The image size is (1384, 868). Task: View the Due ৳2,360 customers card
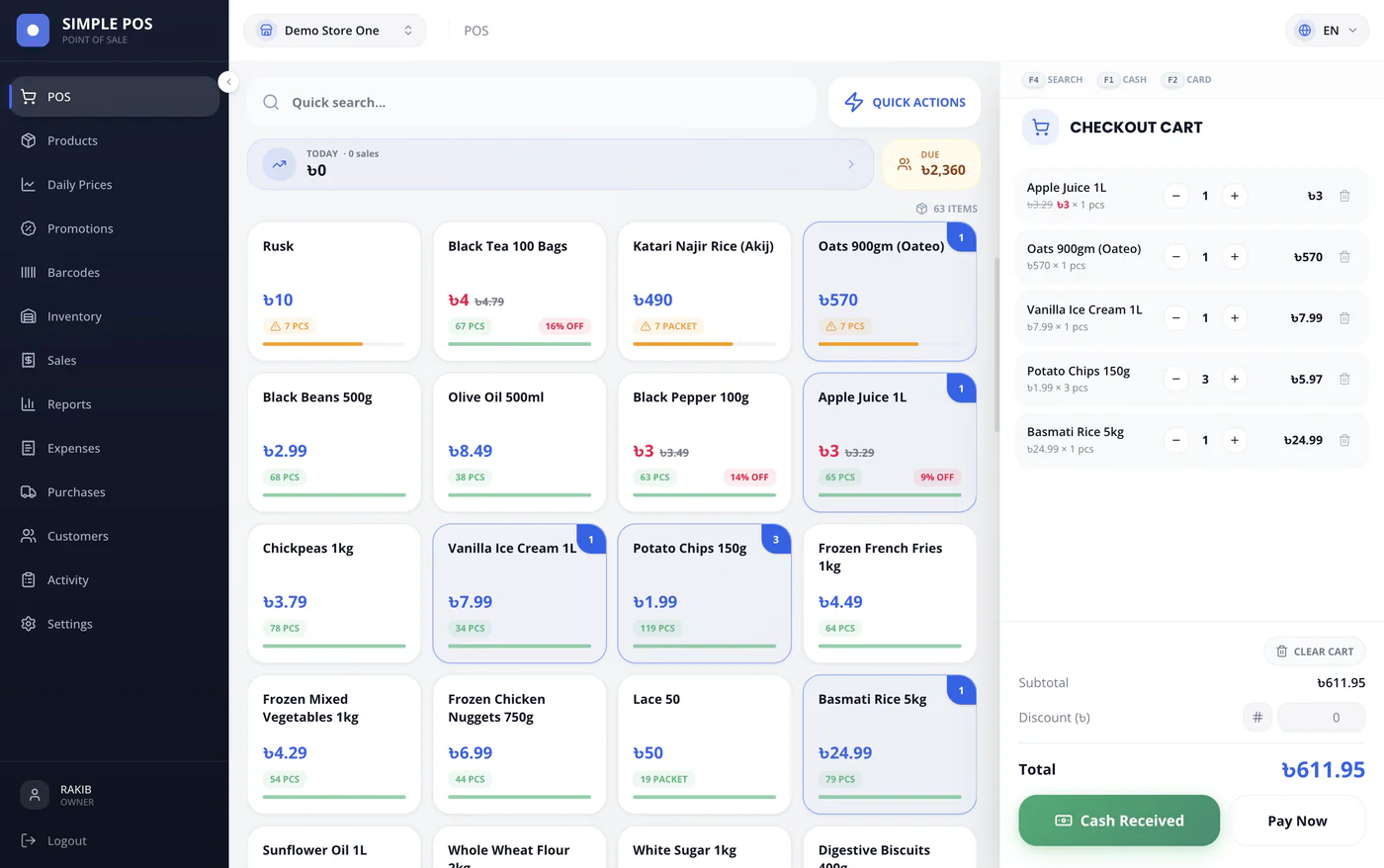coord(931,164)
